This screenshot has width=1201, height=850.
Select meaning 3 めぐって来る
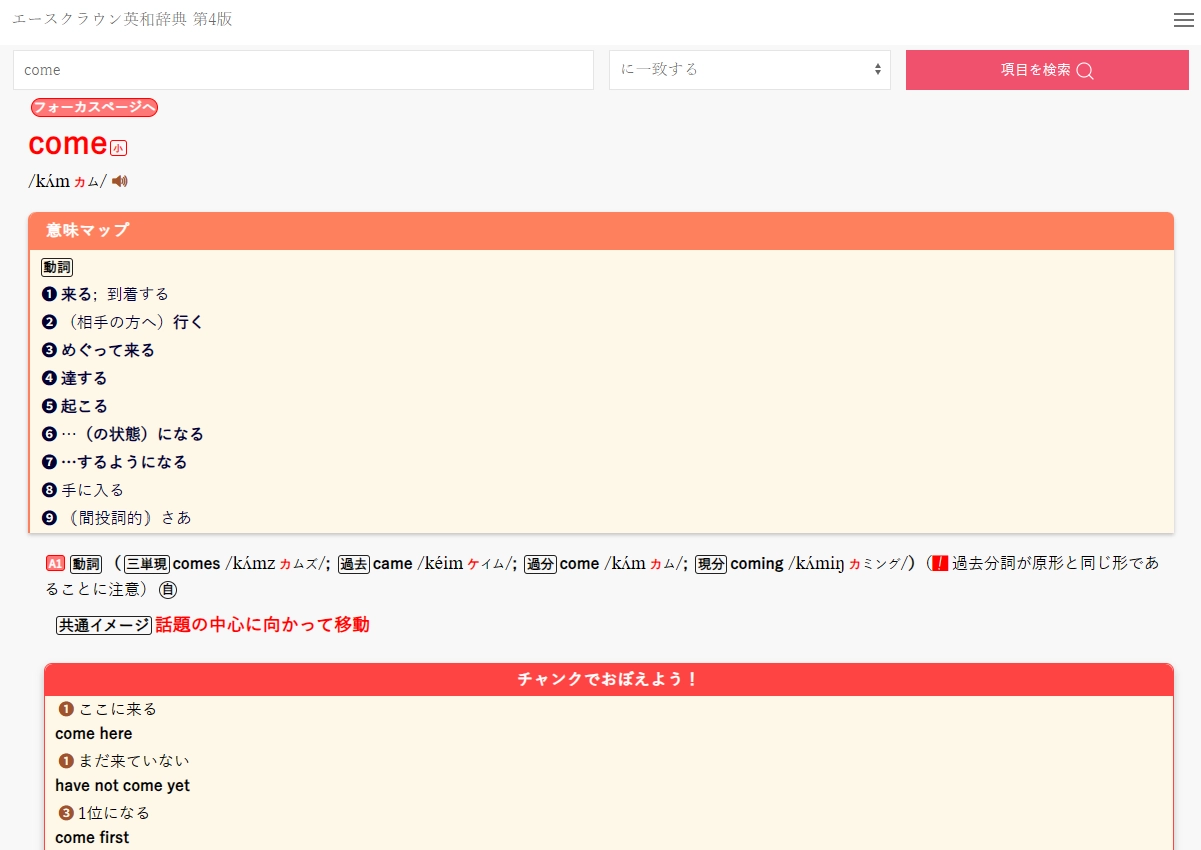click(98, 350)
